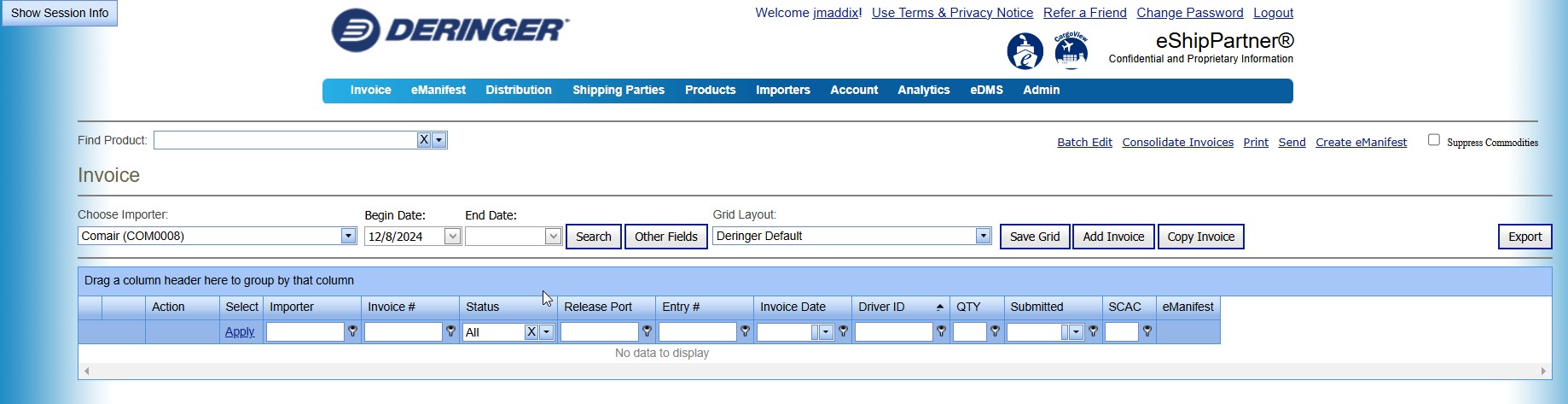This screenshot has width=1568, height=404.
Task: Click the Driver ID column filter icon
Action: [941, 331]
